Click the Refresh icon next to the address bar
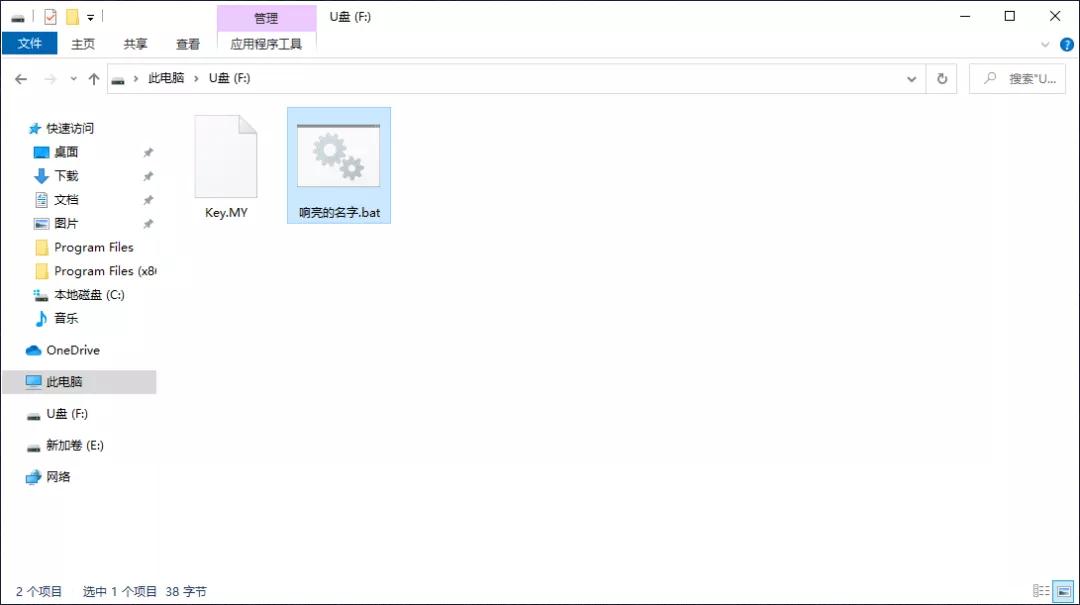 [x=941, y=77]
